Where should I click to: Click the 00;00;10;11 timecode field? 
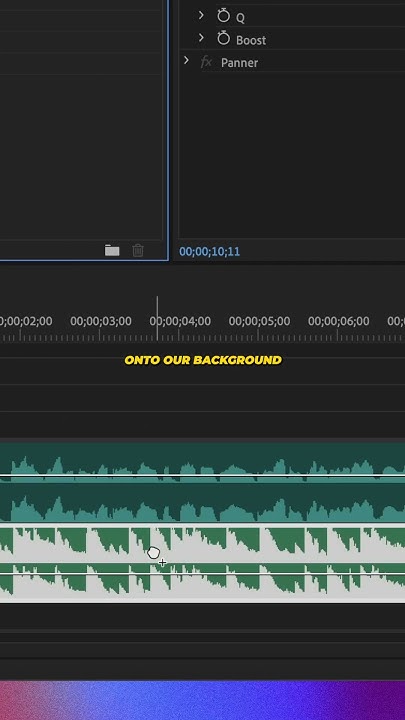point(209,252)
